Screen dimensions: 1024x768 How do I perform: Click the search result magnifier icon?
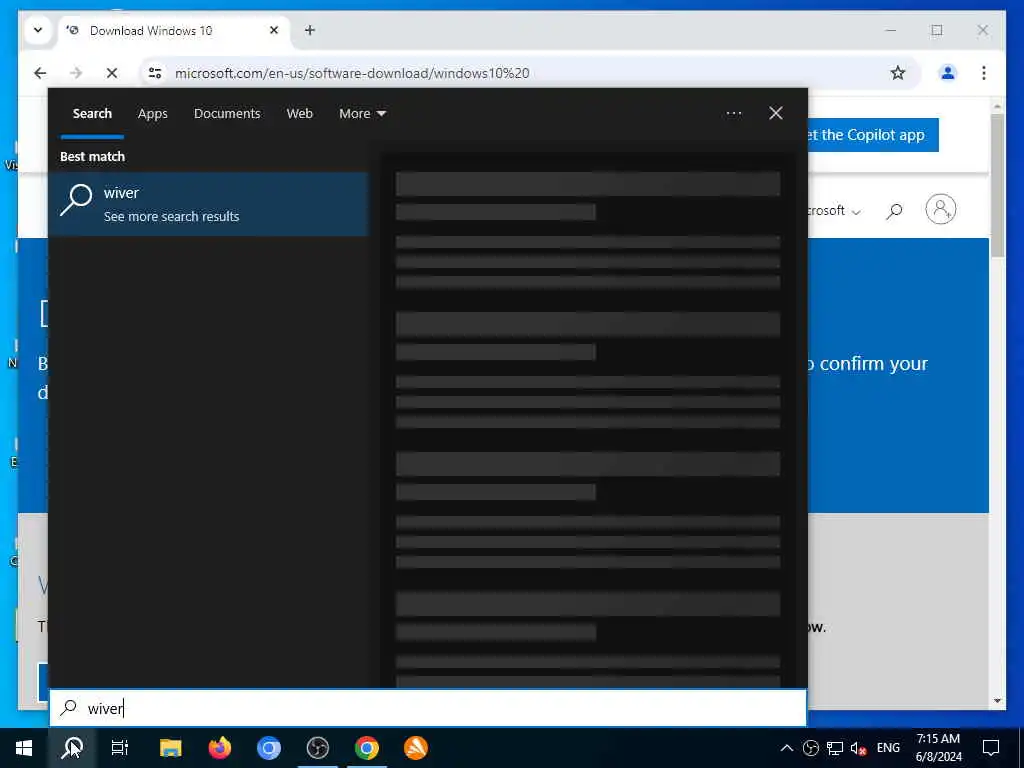tap(76, 199)
